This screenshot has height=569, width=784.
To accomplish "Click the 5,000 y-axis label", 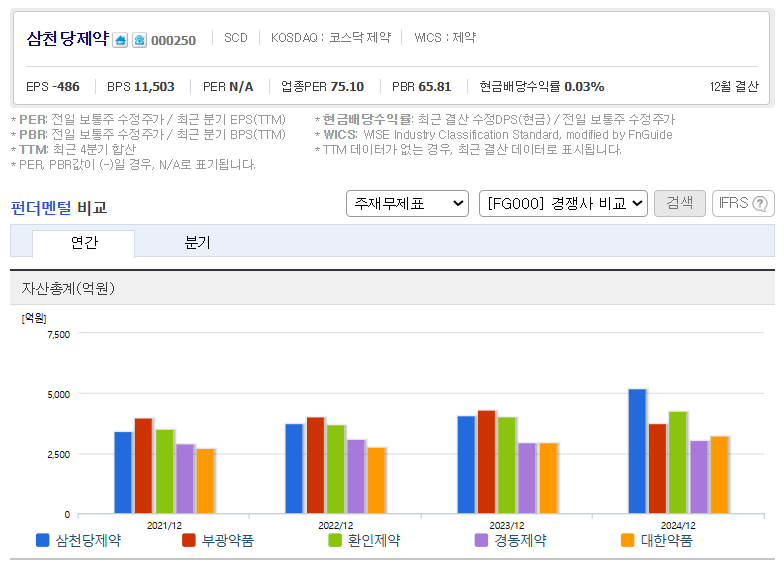I will click(x=58, y=394).
